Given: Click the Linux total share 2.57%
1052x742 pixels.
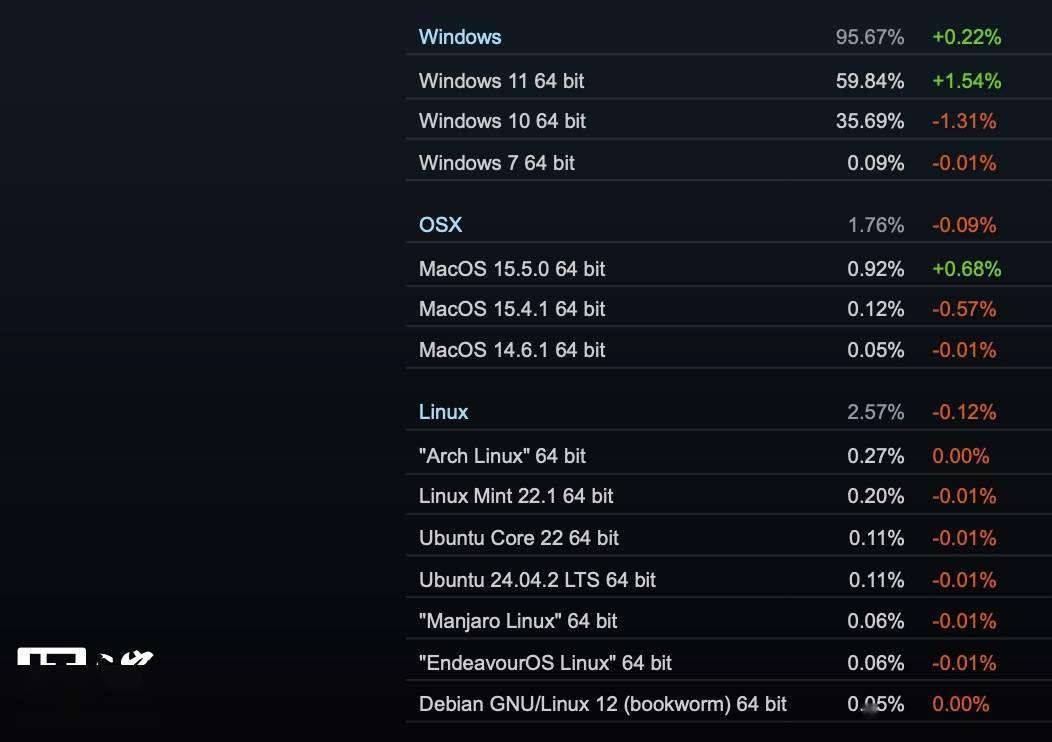Looking at the screenshot, I should click(x=876, y=412).
